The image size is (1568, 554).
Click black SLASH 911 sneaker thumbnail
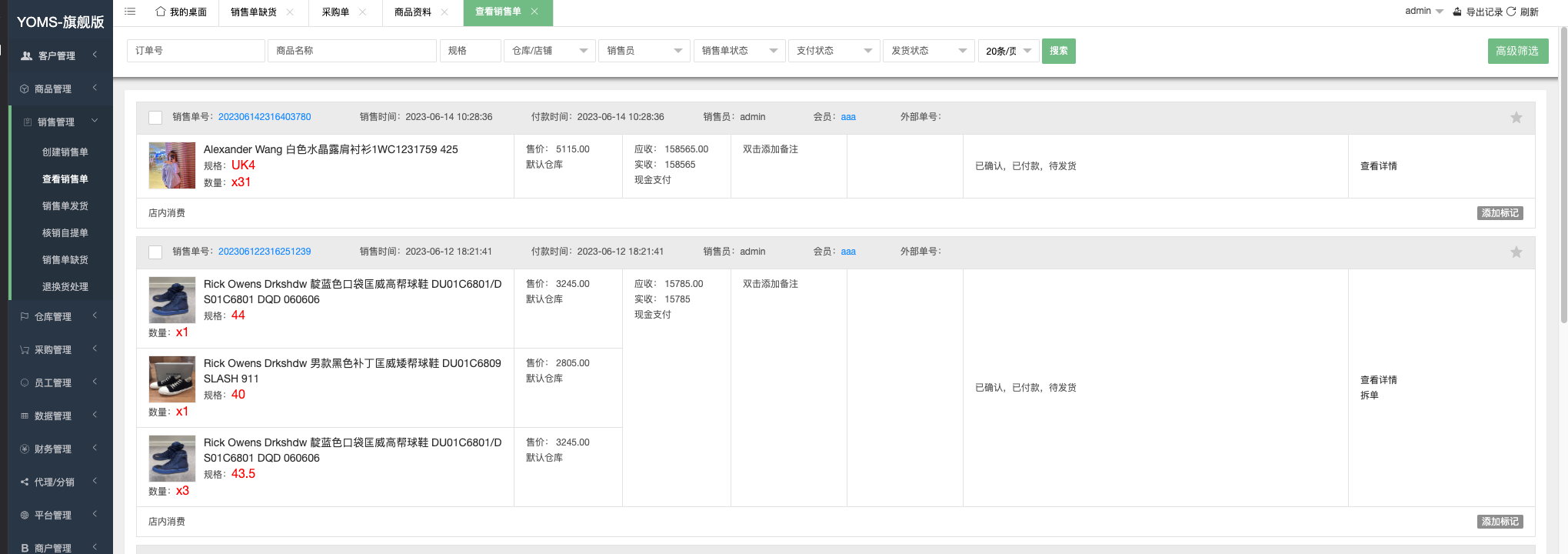[172, 379]
